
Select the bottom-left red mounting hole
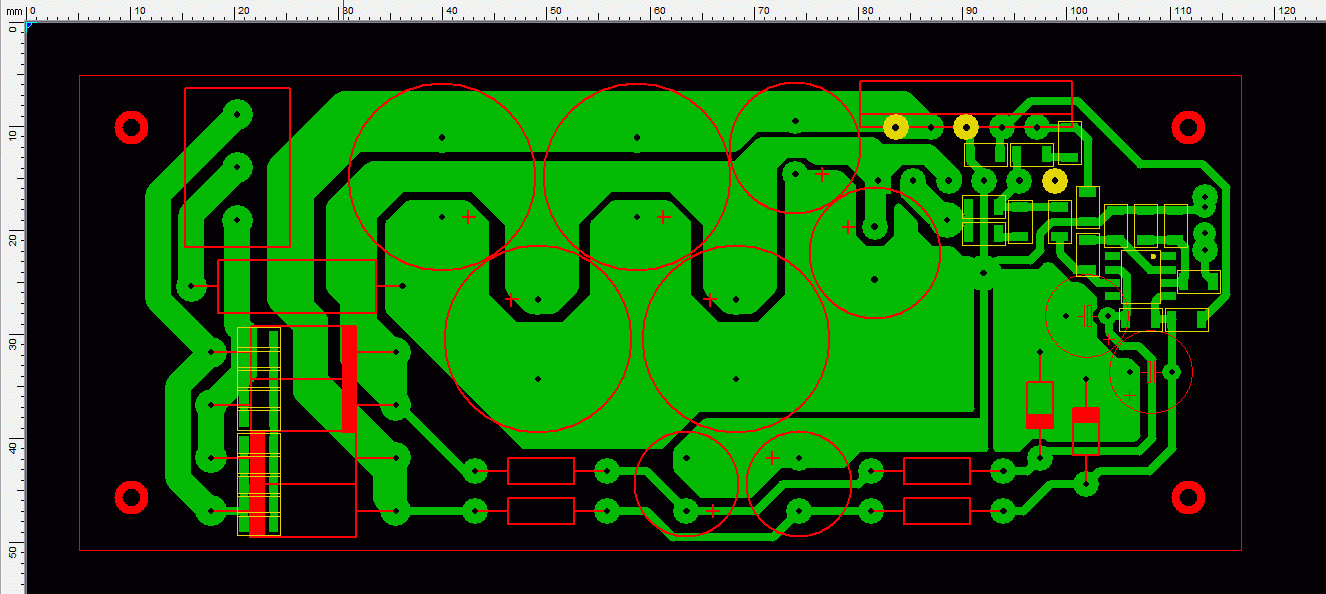[x=132, y=497]
